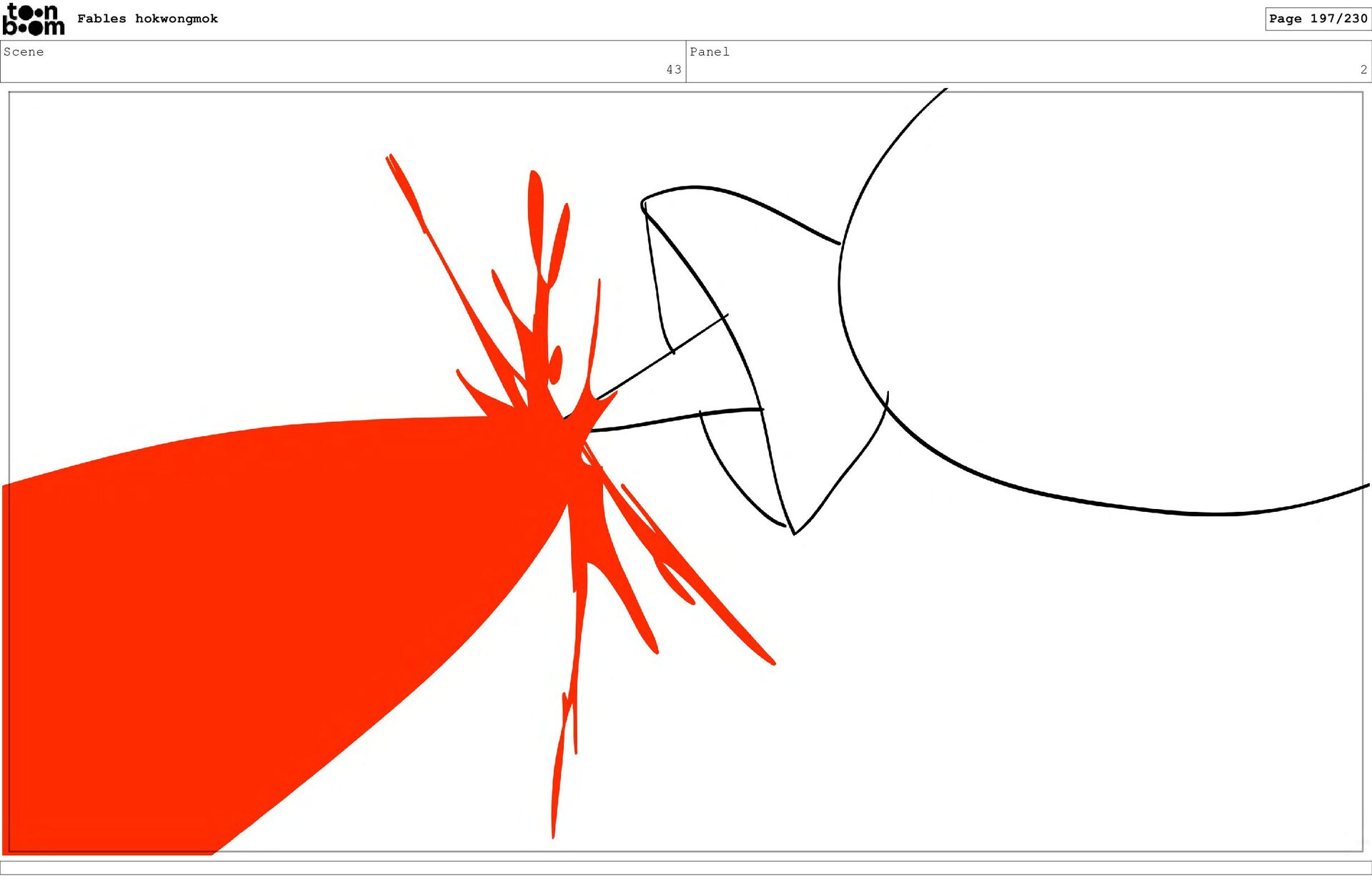The width and height of the screenshot is (1372, 888).
Task: Click the 'Fables hokwongmok' project title
Action: point(147,19)
